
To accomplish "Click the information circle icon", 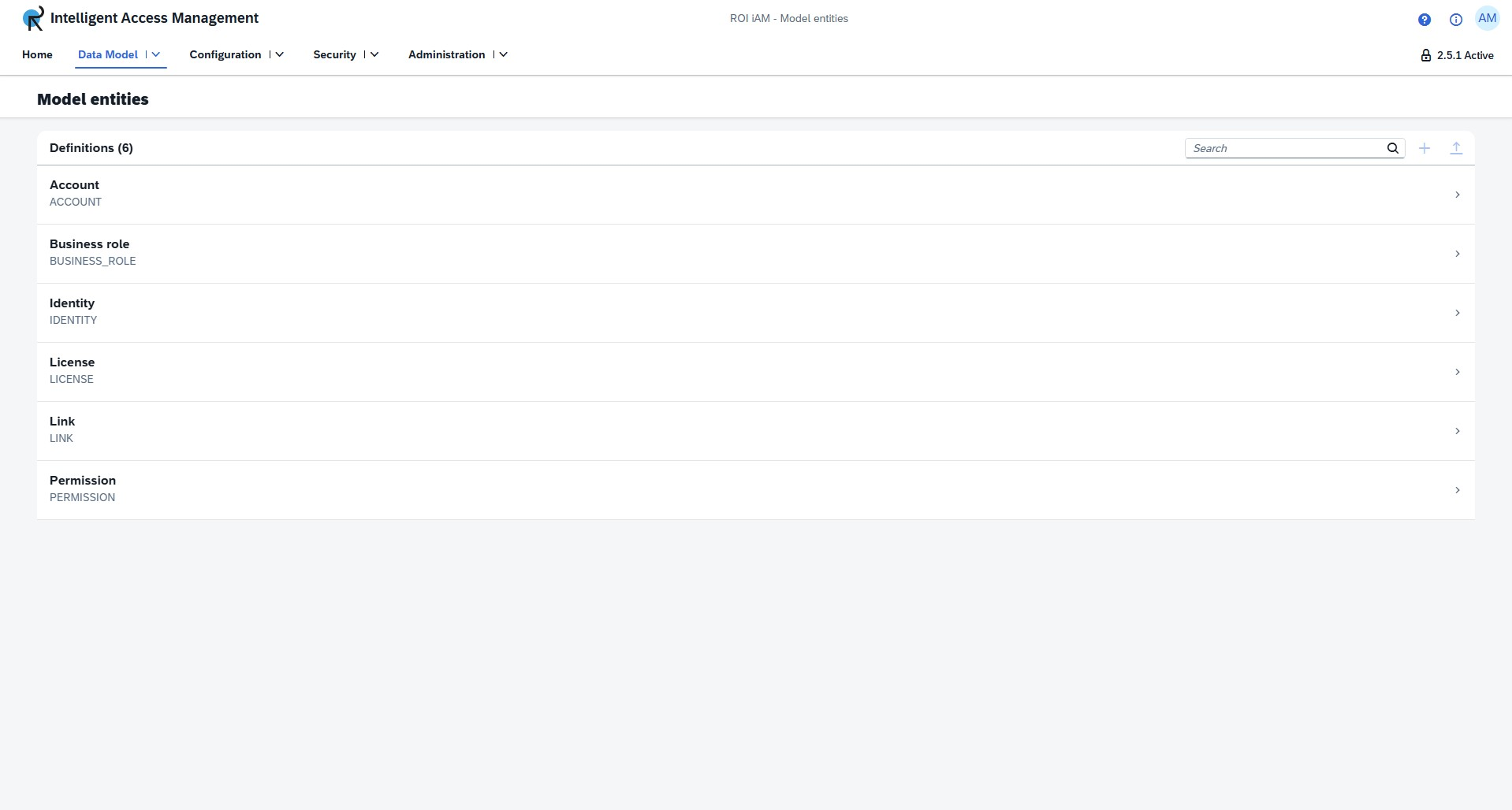I will coord(1455,20).
